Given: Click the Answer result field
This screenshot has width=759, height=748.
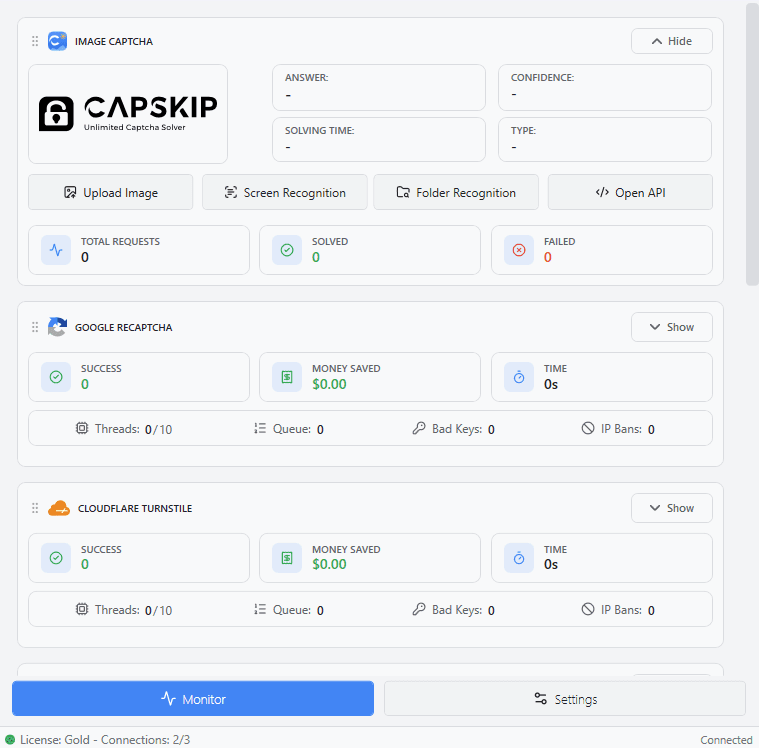Looking at the screenshot, I should [379, 87].
